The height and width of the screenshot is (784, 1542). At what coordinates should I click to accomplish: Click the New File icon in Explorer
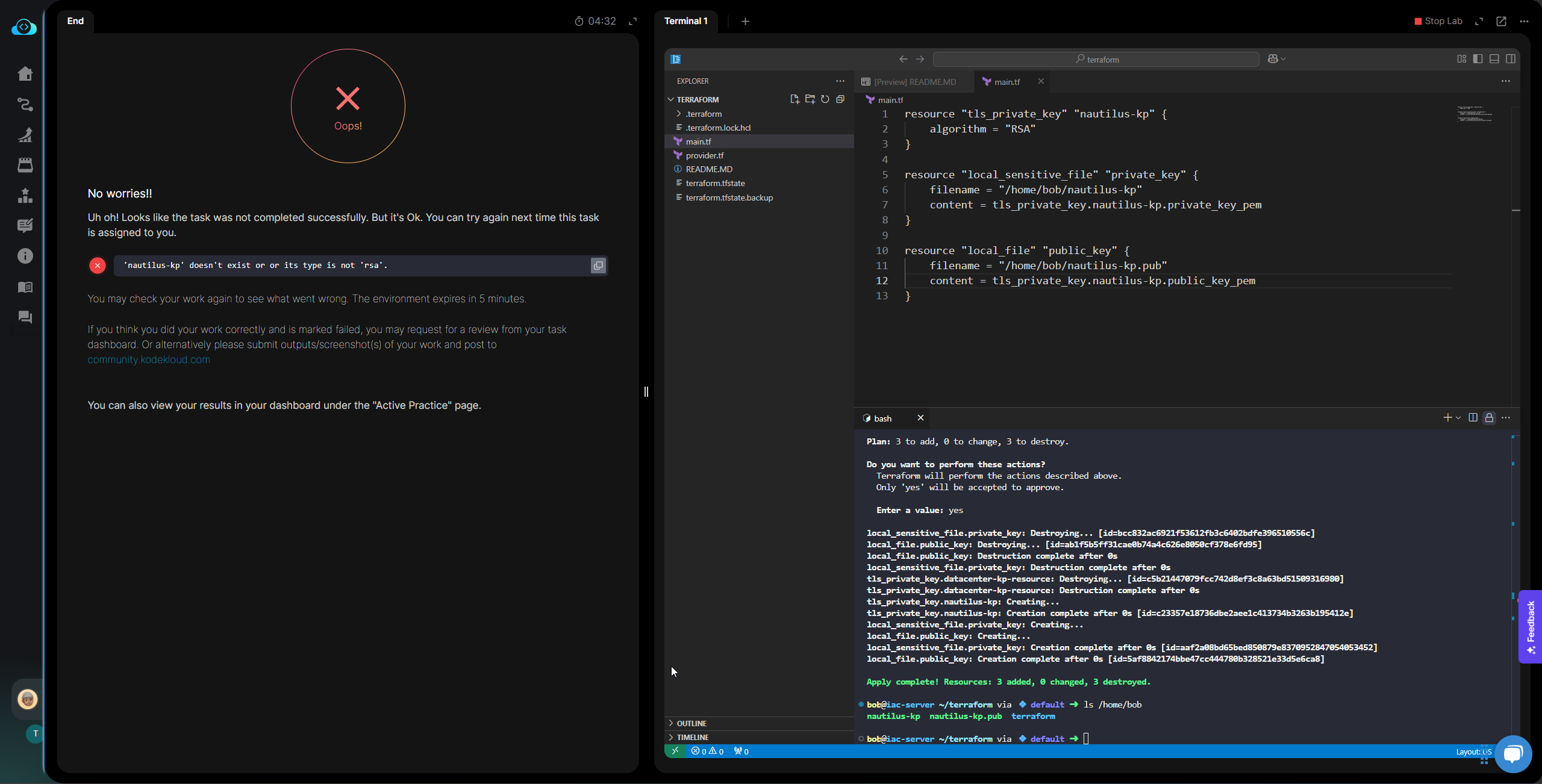coord(794,99)
